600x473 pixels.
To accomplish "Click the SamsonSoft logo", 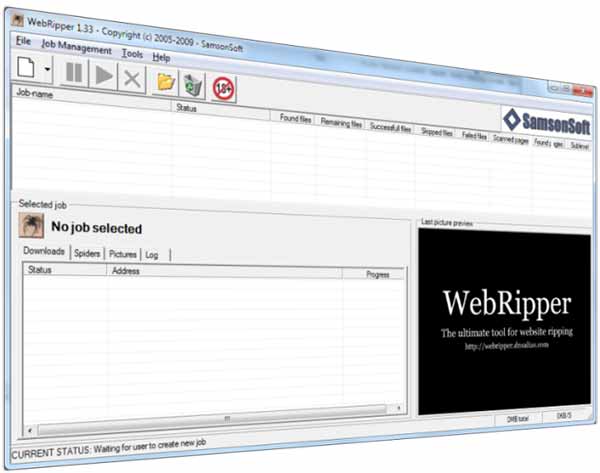I will [x=546, y=121].
